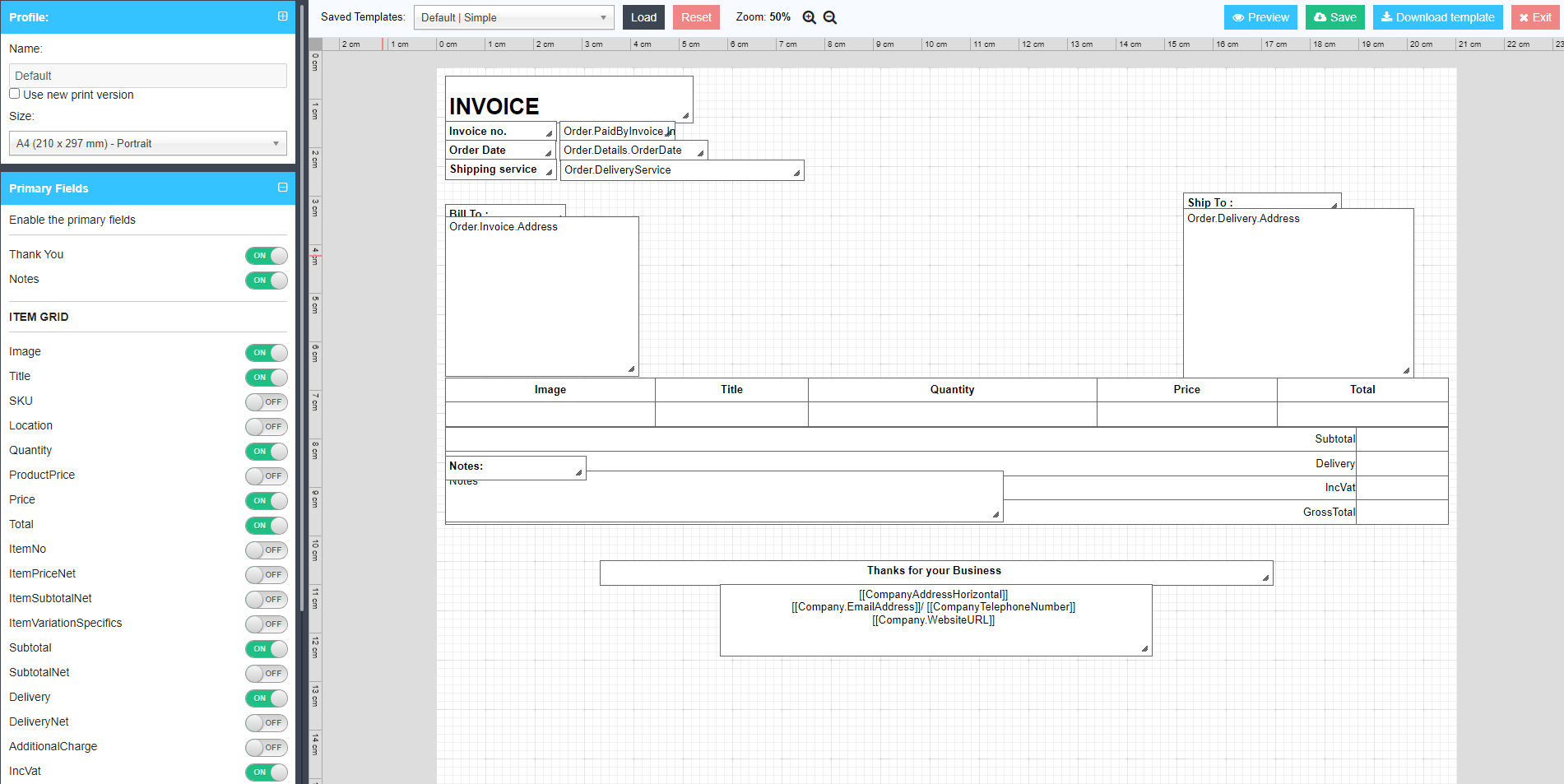Click the profile Name input field
1564x784 pixels.
[x=148, y=76]
